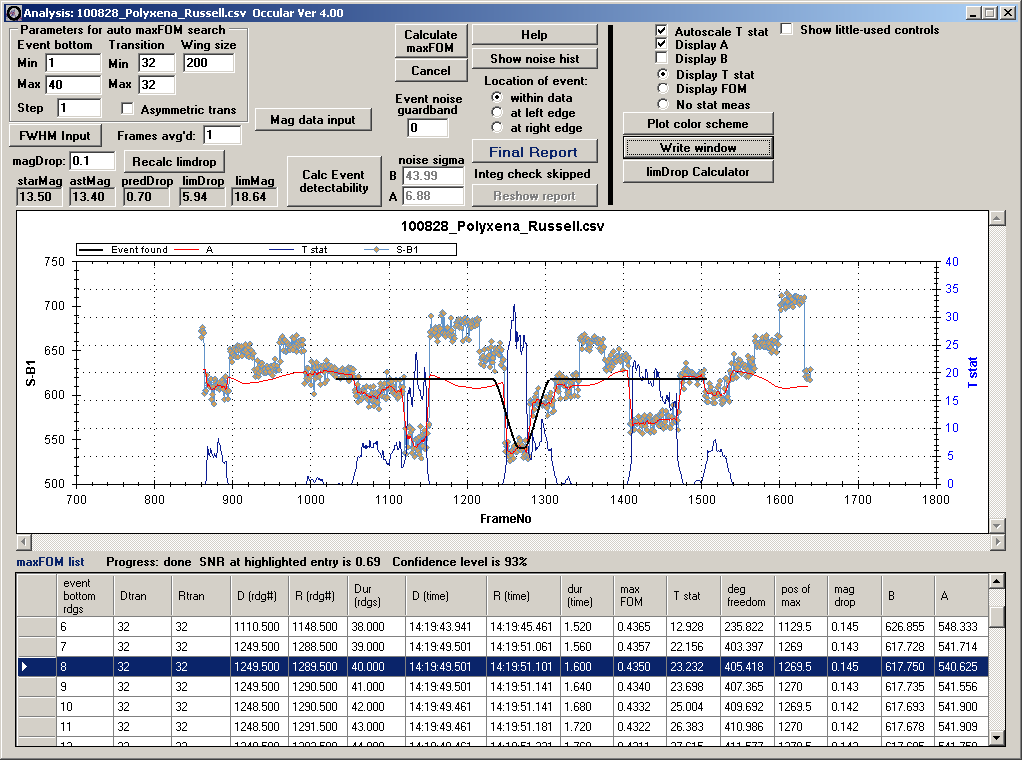Click the Write window button
The width and height of the screenshot is (1022, 760).
[697, 148]
